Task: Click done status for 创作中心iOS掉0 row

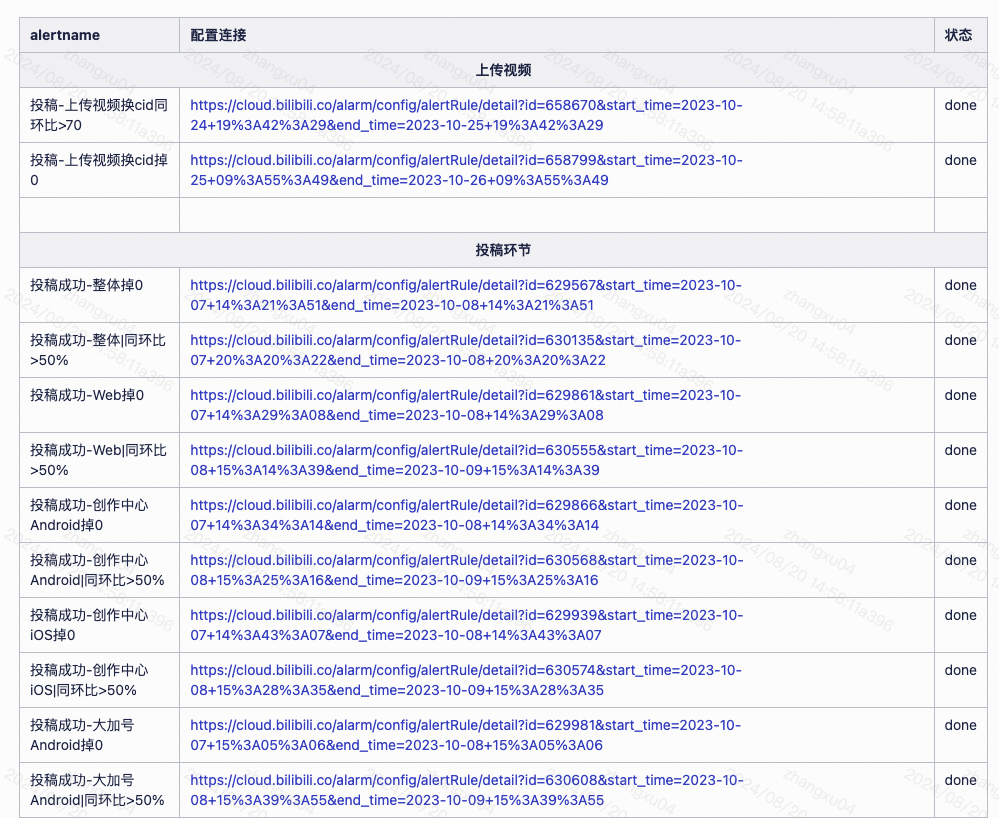Action: coord(960,615)
